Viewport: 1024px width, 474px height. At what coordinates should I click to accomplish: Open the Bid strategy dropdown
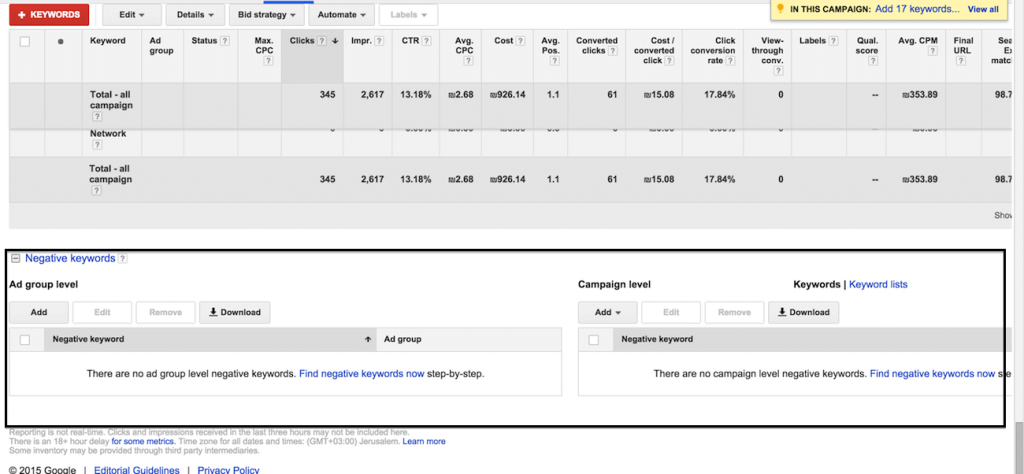coord(264,14)
